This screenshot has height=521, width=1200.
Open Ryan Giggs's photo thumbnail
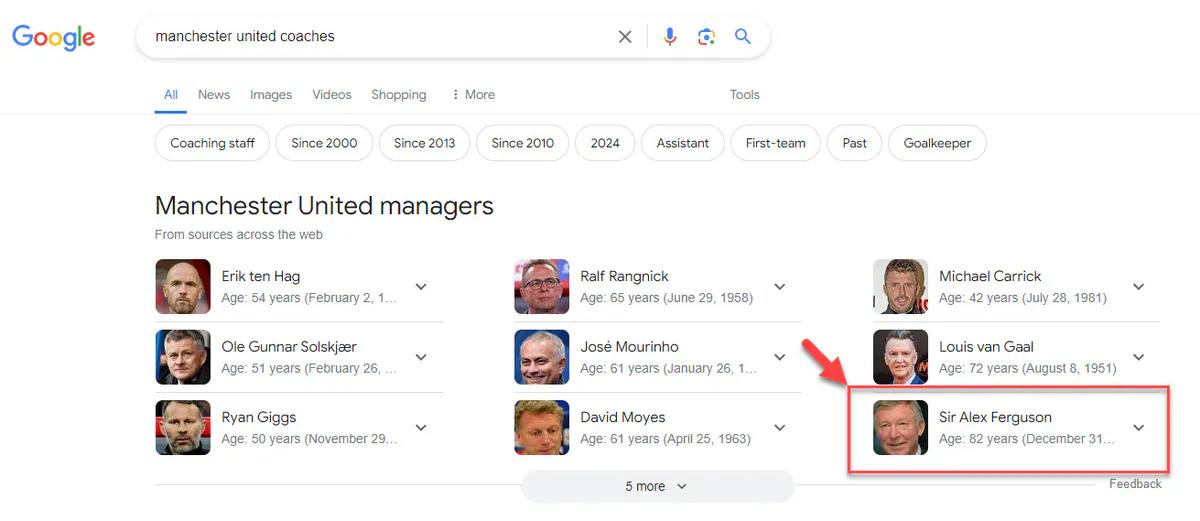point(183,428)
